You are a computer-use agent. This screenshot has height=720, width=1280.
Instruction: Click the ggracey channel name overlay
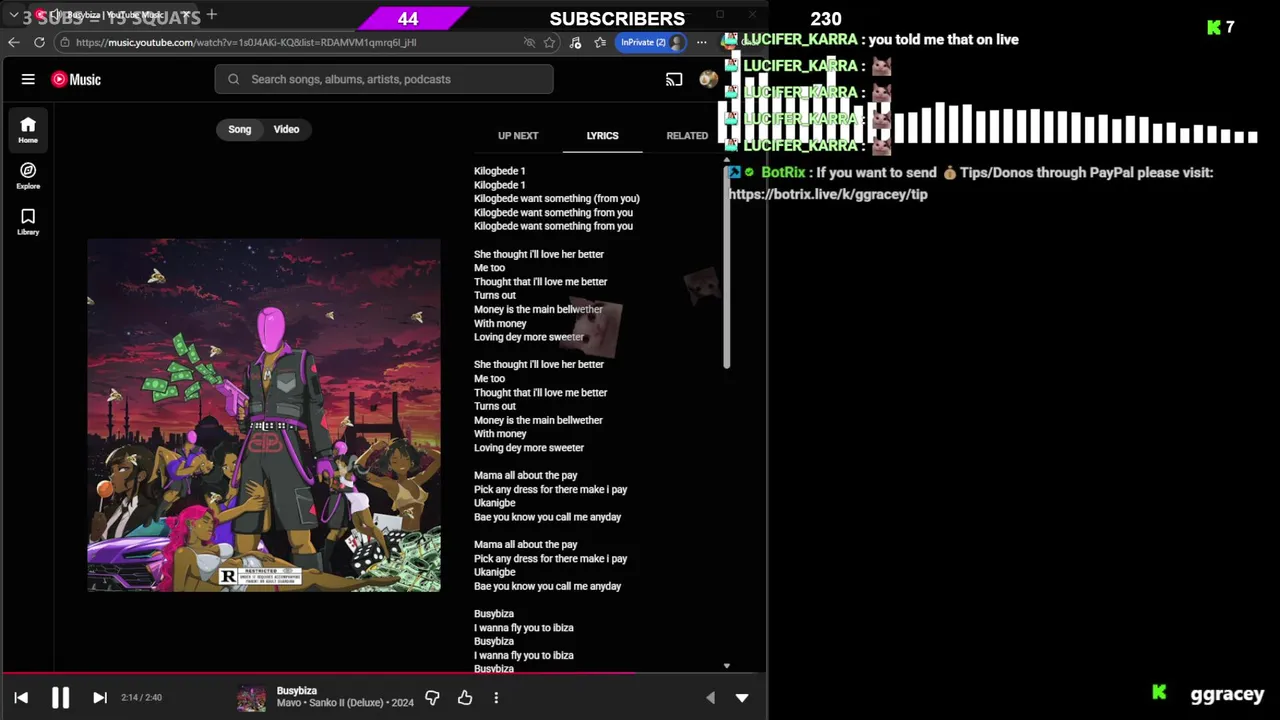coord(1227,693)
